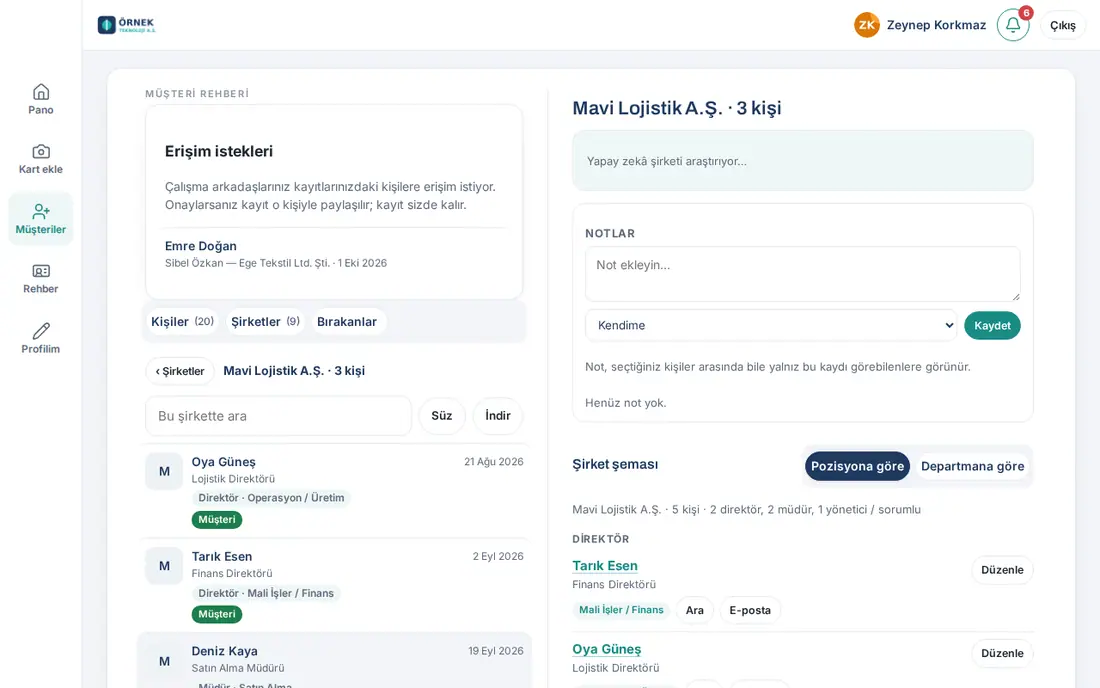The width and height of the screenshot is (1100, 688).
Task: Open the notifications bell icon
Action: (x=1012, y=25)
